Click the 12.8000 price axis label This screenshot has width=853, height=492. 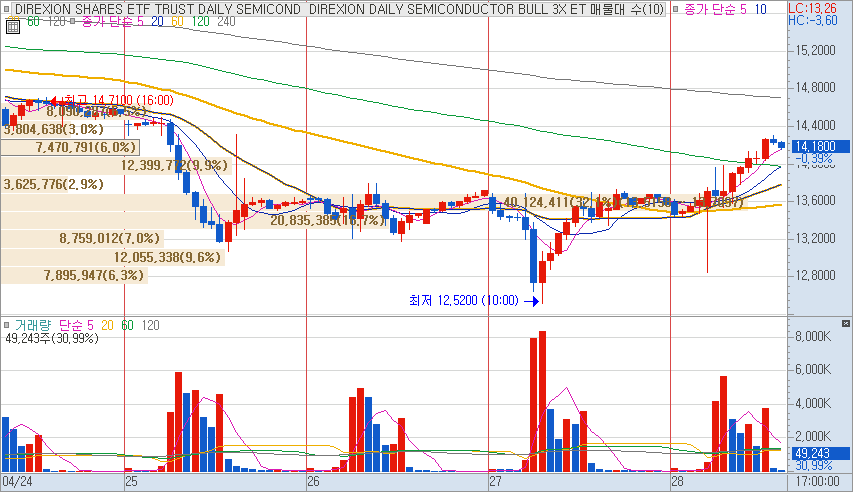pos(815,275)
